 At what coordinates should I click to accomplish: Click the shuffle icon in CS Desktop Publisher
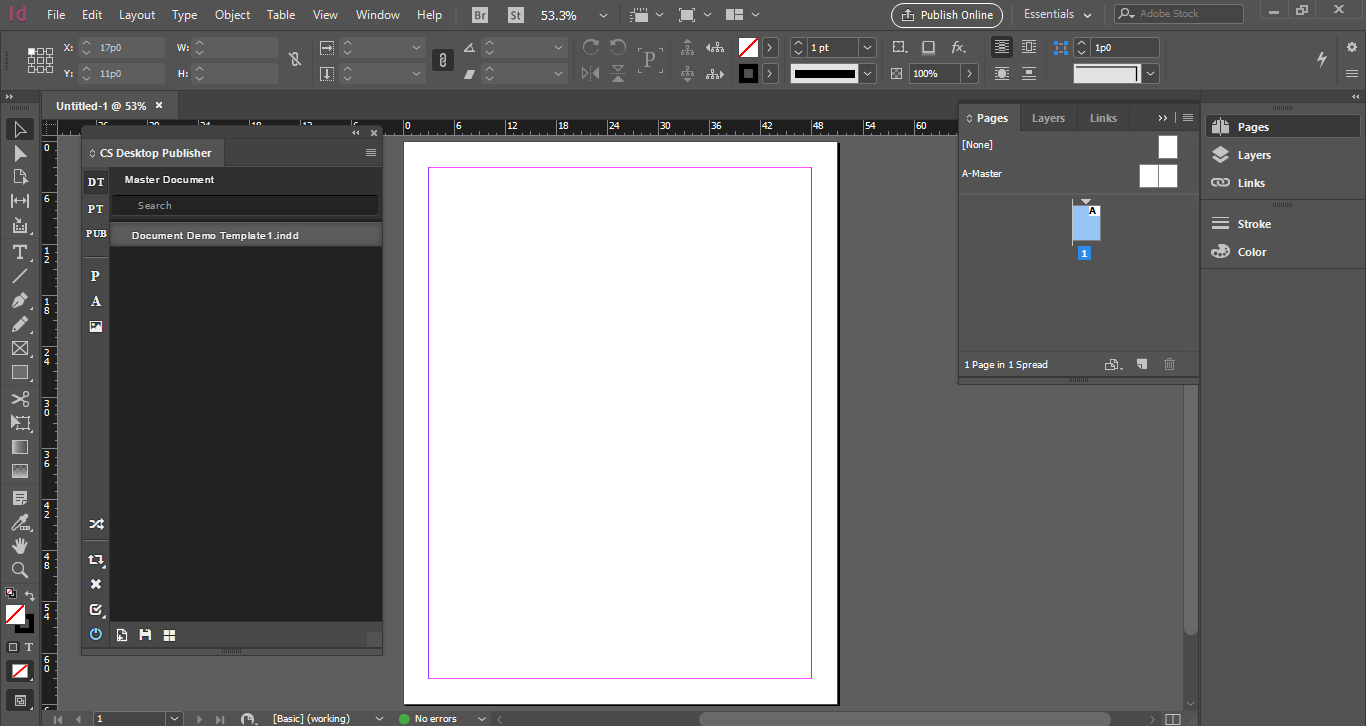point(96,524)
